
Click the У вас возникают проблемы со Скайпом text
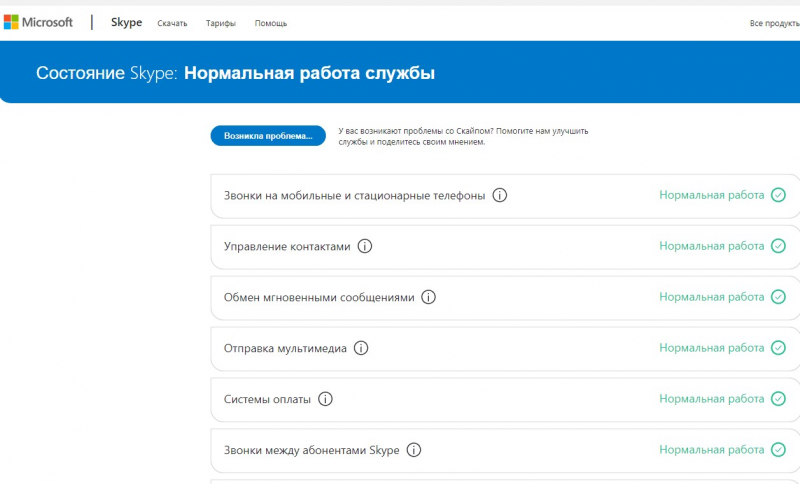[463, 137]
